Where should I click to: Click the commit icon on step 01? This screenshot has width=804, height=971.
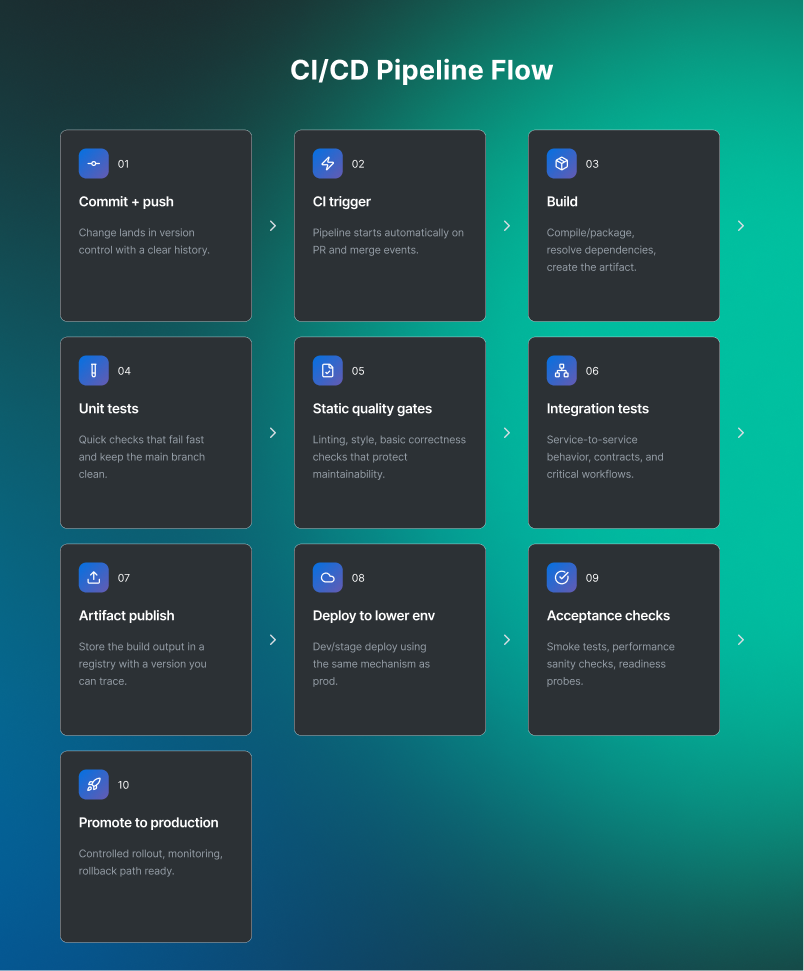(x=94, y=164)
